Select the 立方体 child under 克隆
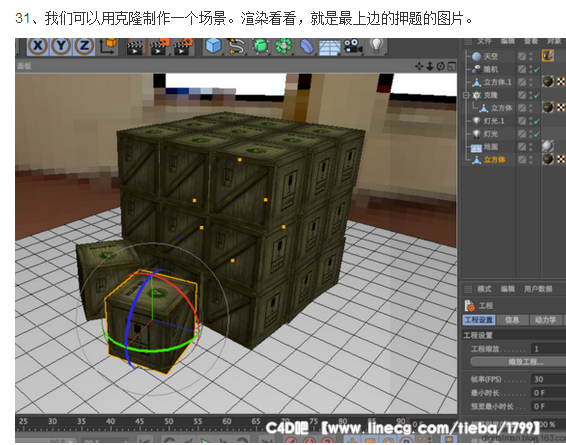The width and height of the screenshot is (566, 445). pyautogui.click(x=501, y=108)
